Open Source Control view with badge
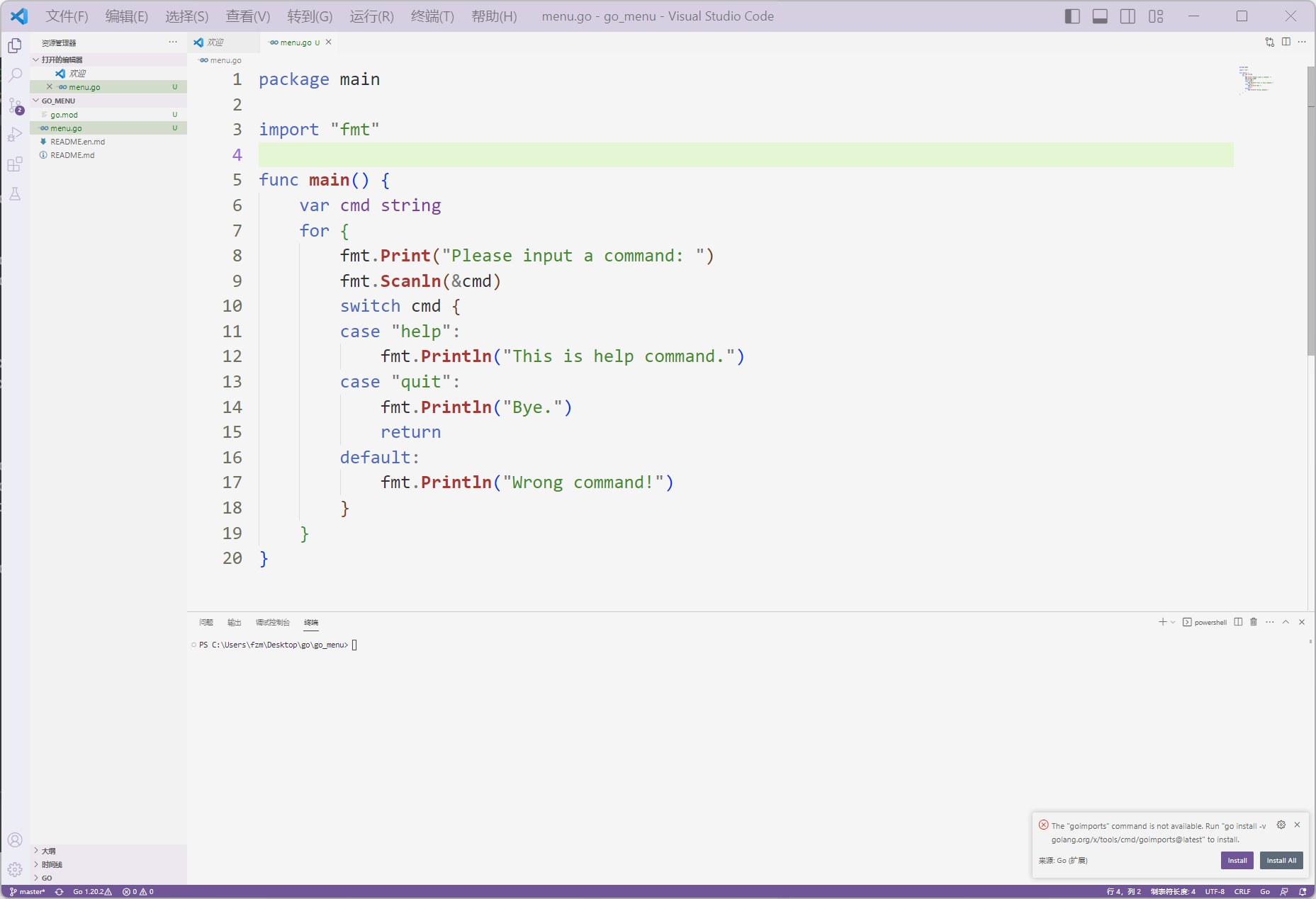The width and height of the screenshot is (1316, 899). click(15, 106)
